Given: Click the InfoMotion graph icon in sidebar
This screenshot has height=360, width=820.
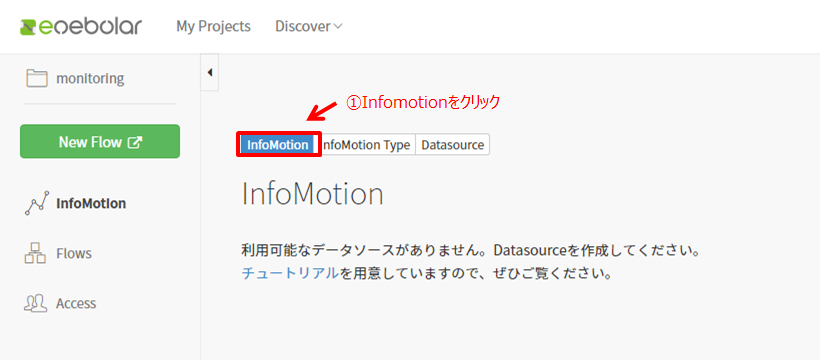Looking at the screenshot, I should [37, 203].
